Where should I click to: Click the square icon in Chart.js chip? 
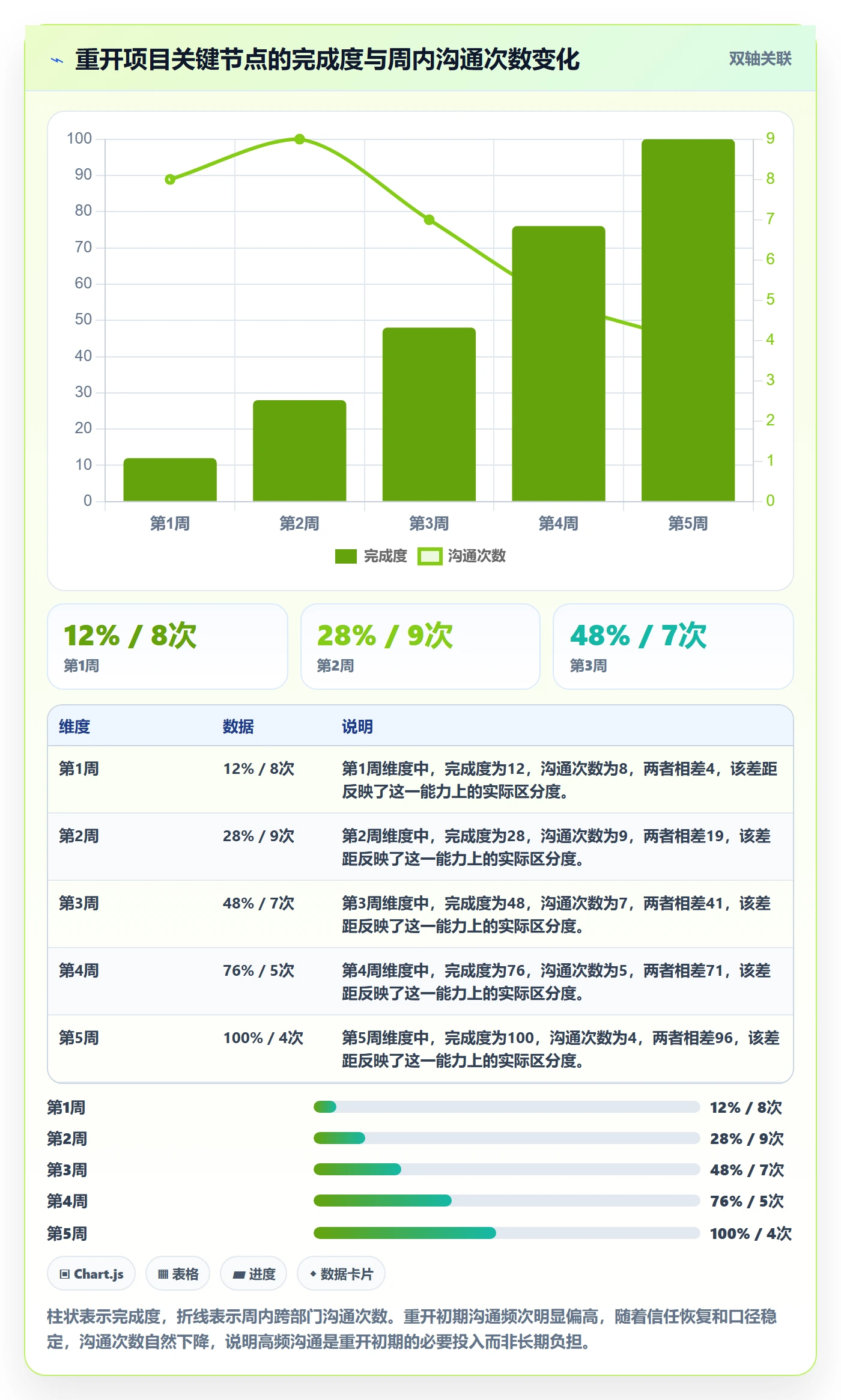click(65, 1274)
